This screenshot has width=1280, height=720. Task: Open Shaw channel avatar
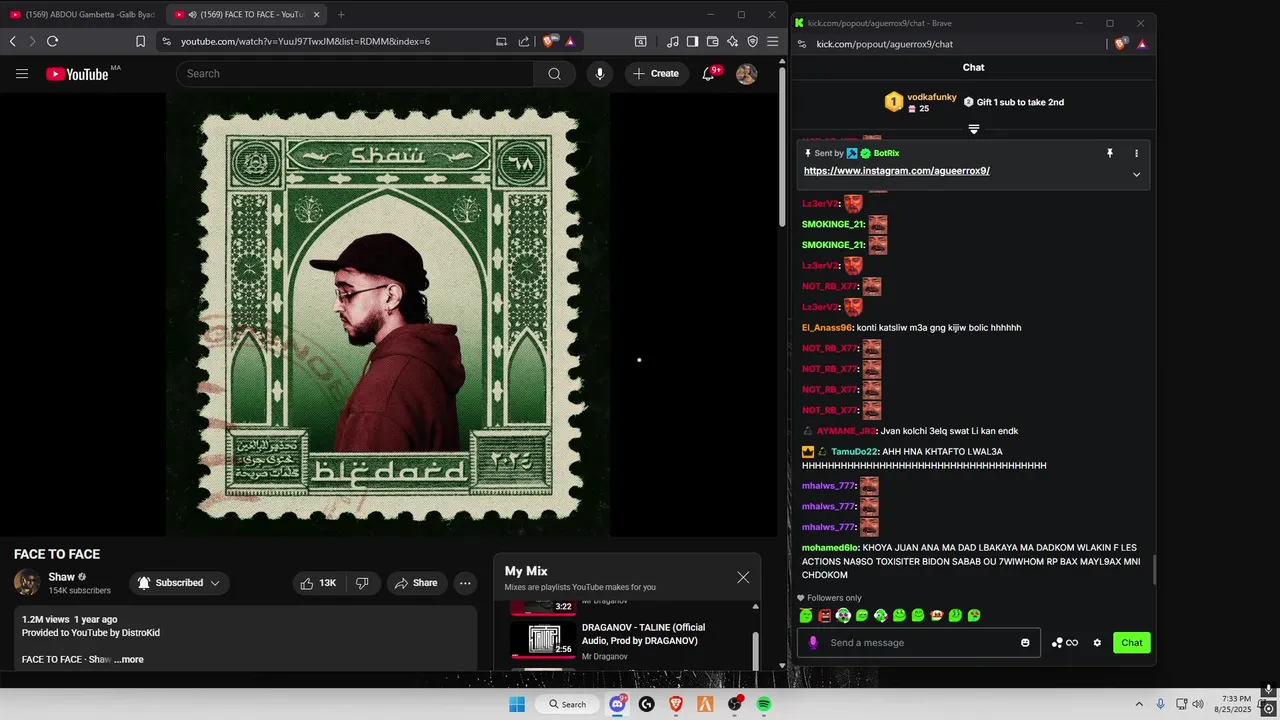click(27, 583)
